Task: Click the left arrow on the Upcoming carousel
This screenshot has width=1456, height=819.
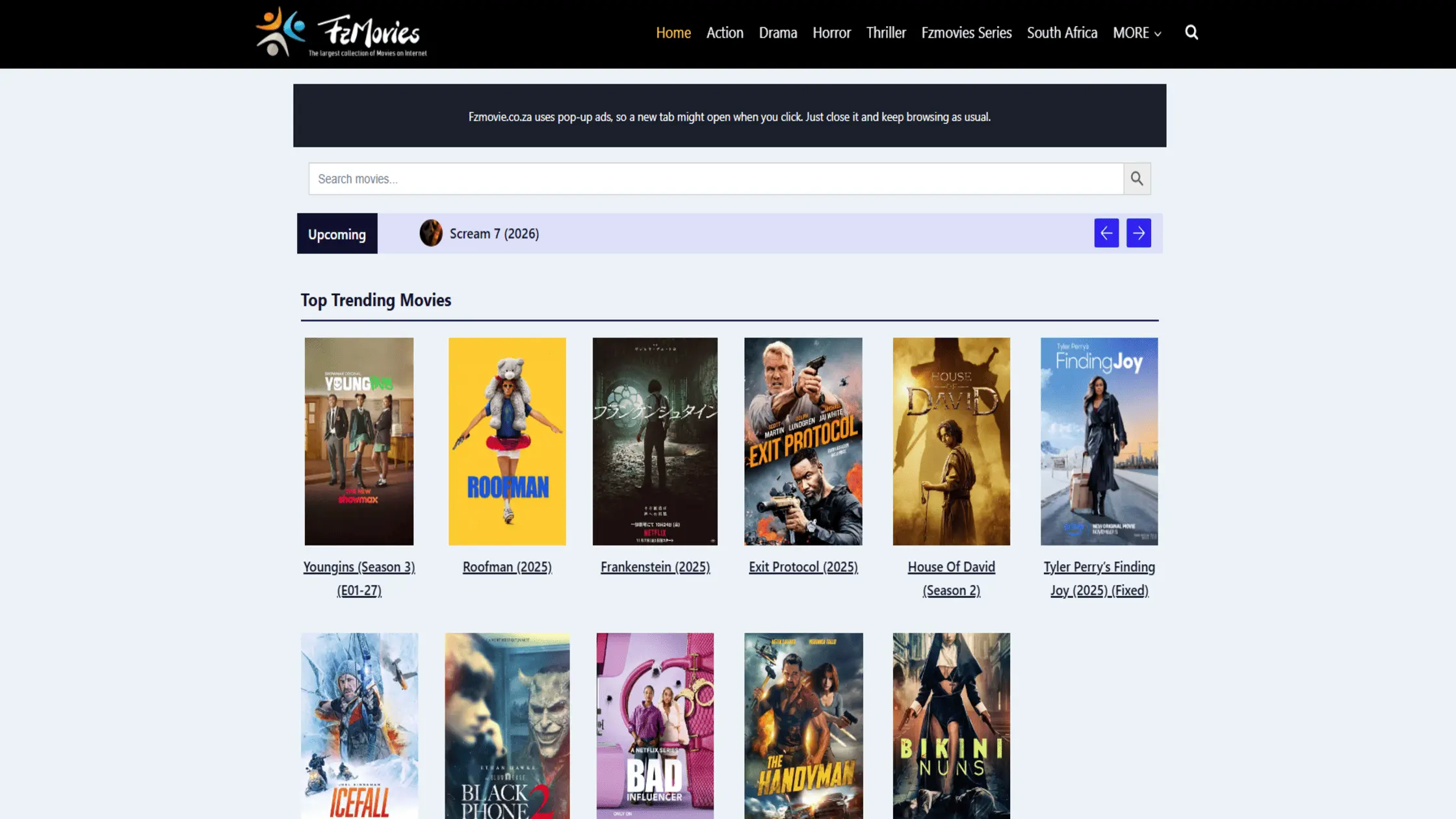Action: (1106, 233)
